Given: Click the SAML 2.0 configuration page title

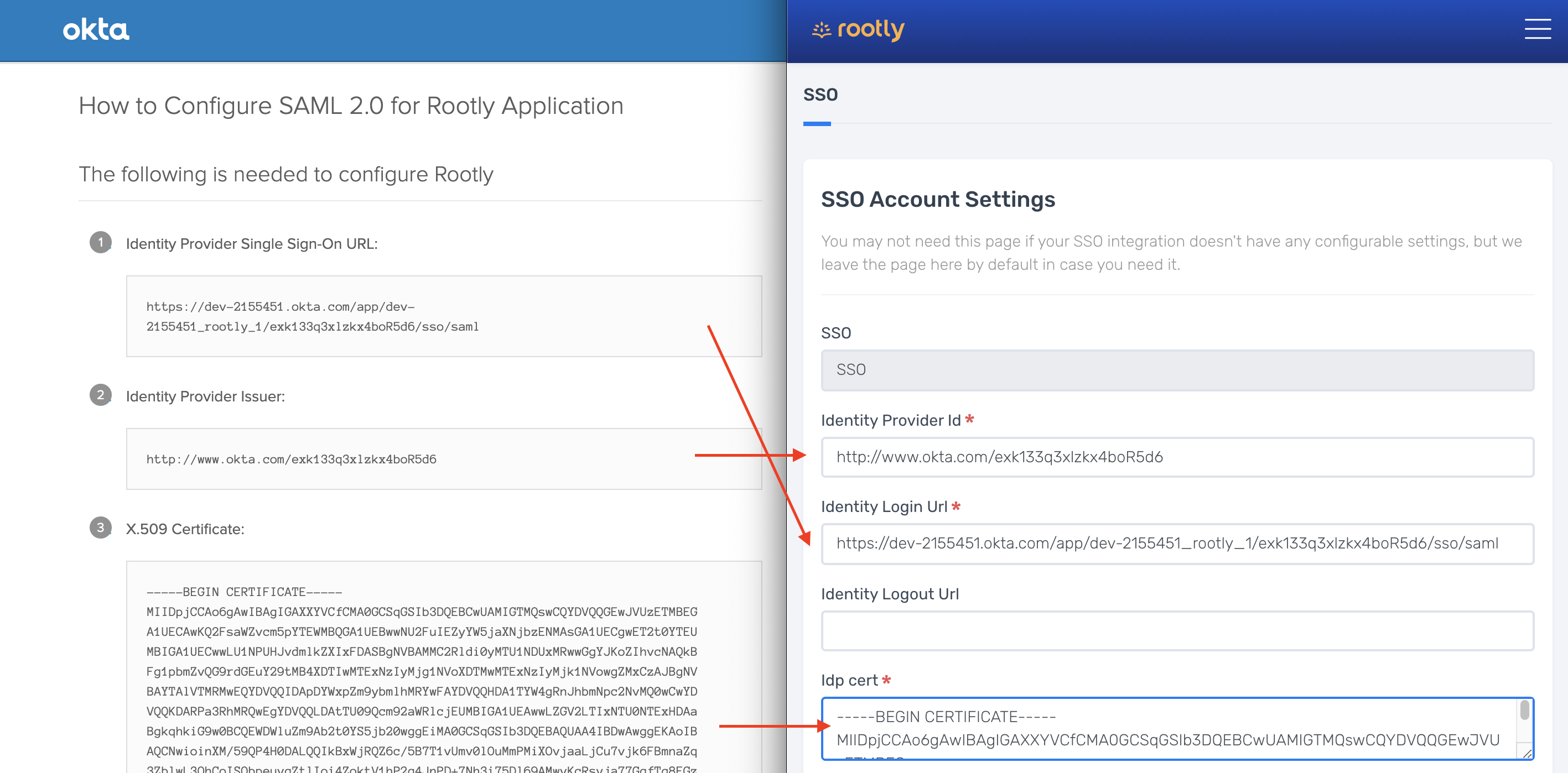Looking at the screenshot, I should (x=351, y=106).
